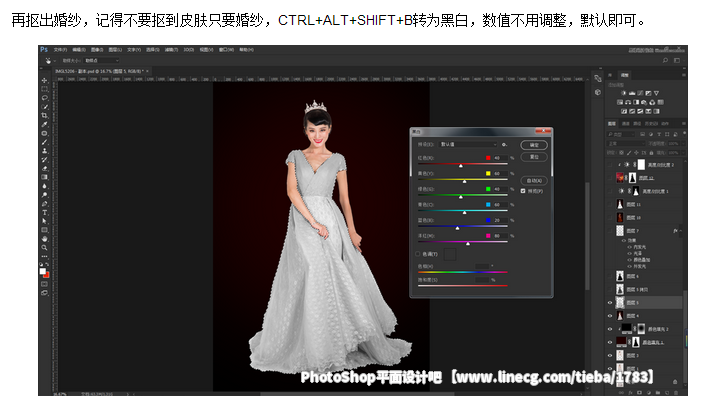Screen dimensions: 709x396
Task: Select the Horizontal Type tool
Action: [x=44, y=212]
